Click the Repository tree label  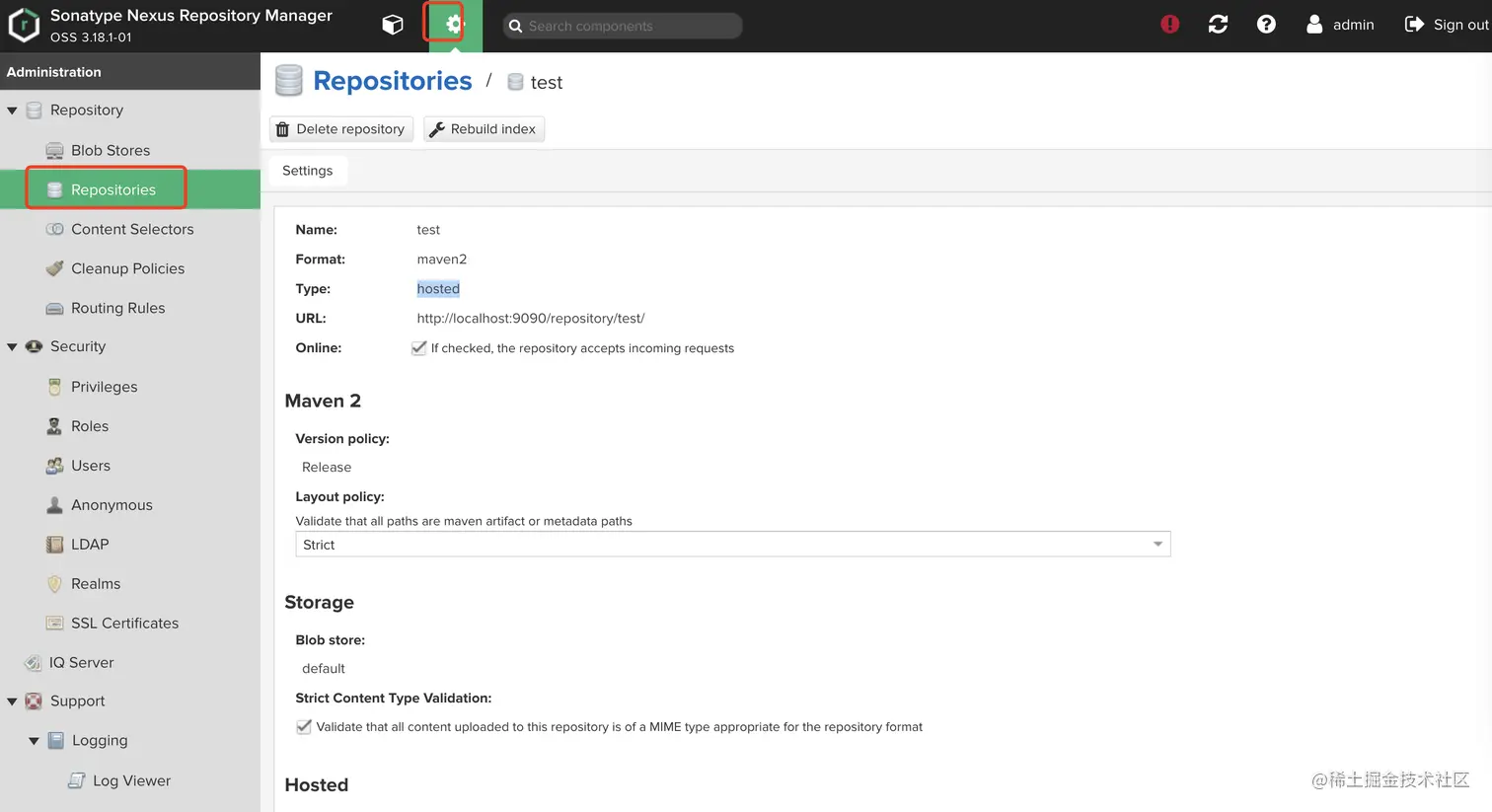[87, 110]
